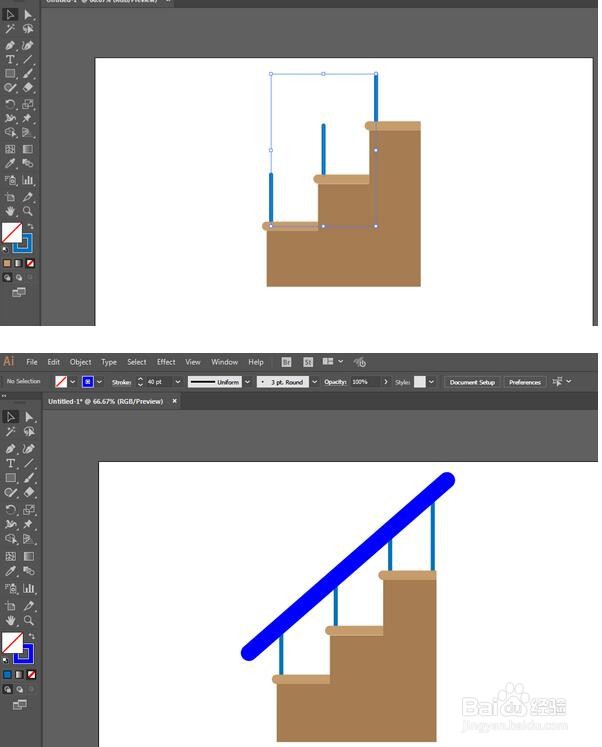Screen dimensions: 602x747
Task: Activate the Rotate tool in lower screenshot
Action: pos(10,510)
